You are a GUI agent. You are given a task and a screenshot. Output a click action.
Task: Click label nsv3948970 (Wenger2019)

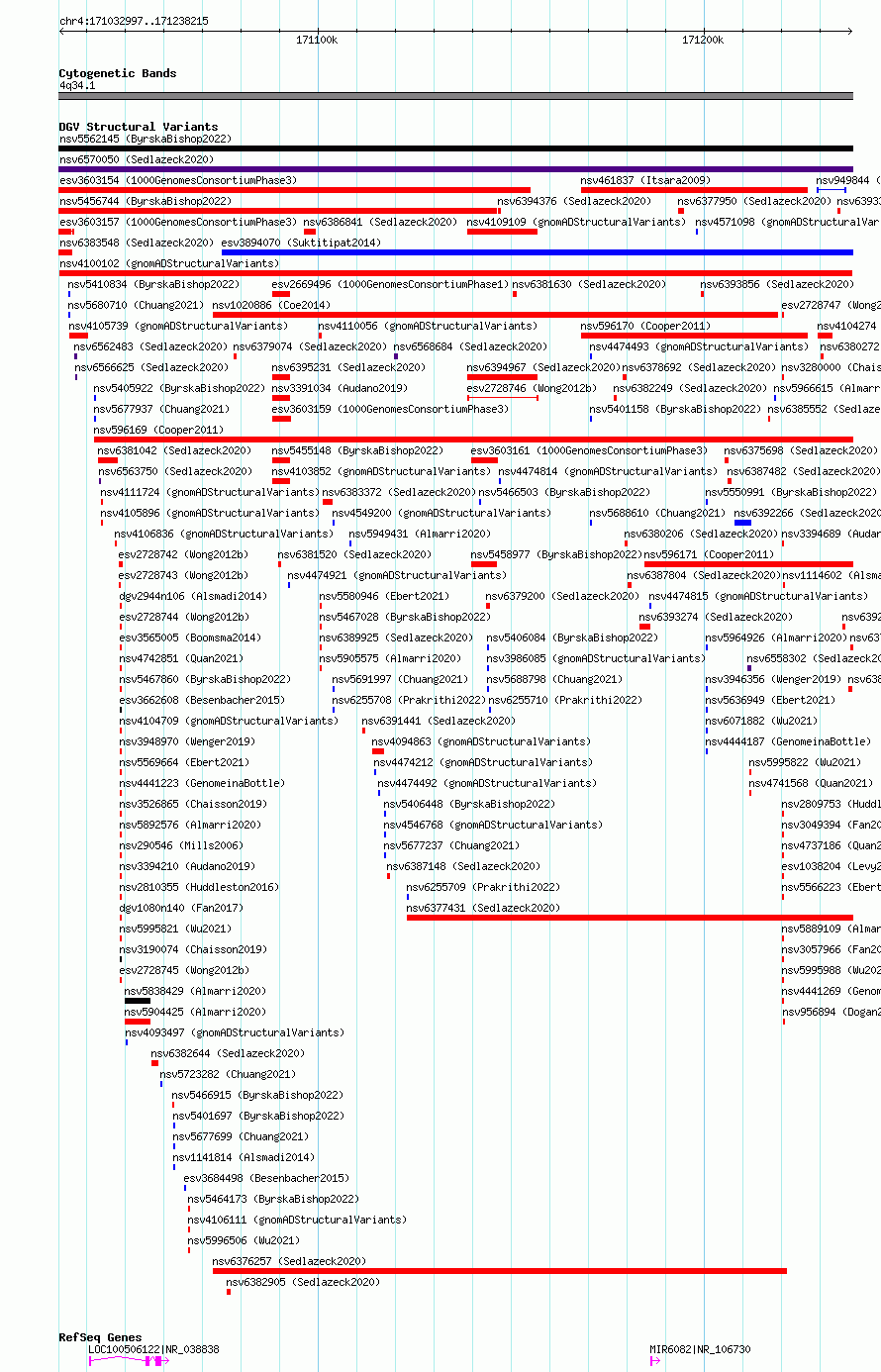[x=187, y=741]
